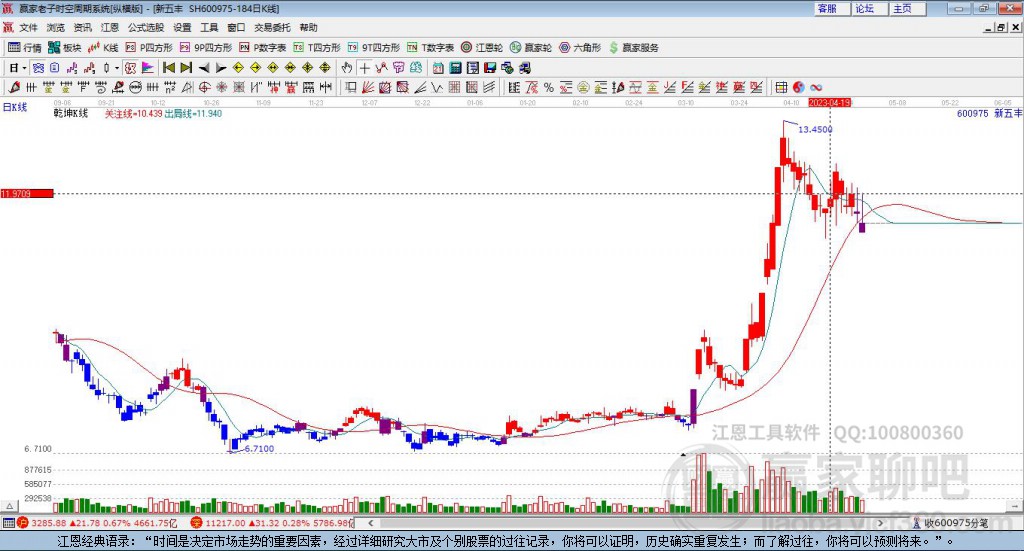
Task: Open the 公式选股 menu
Action: click(x=146, y=27)
